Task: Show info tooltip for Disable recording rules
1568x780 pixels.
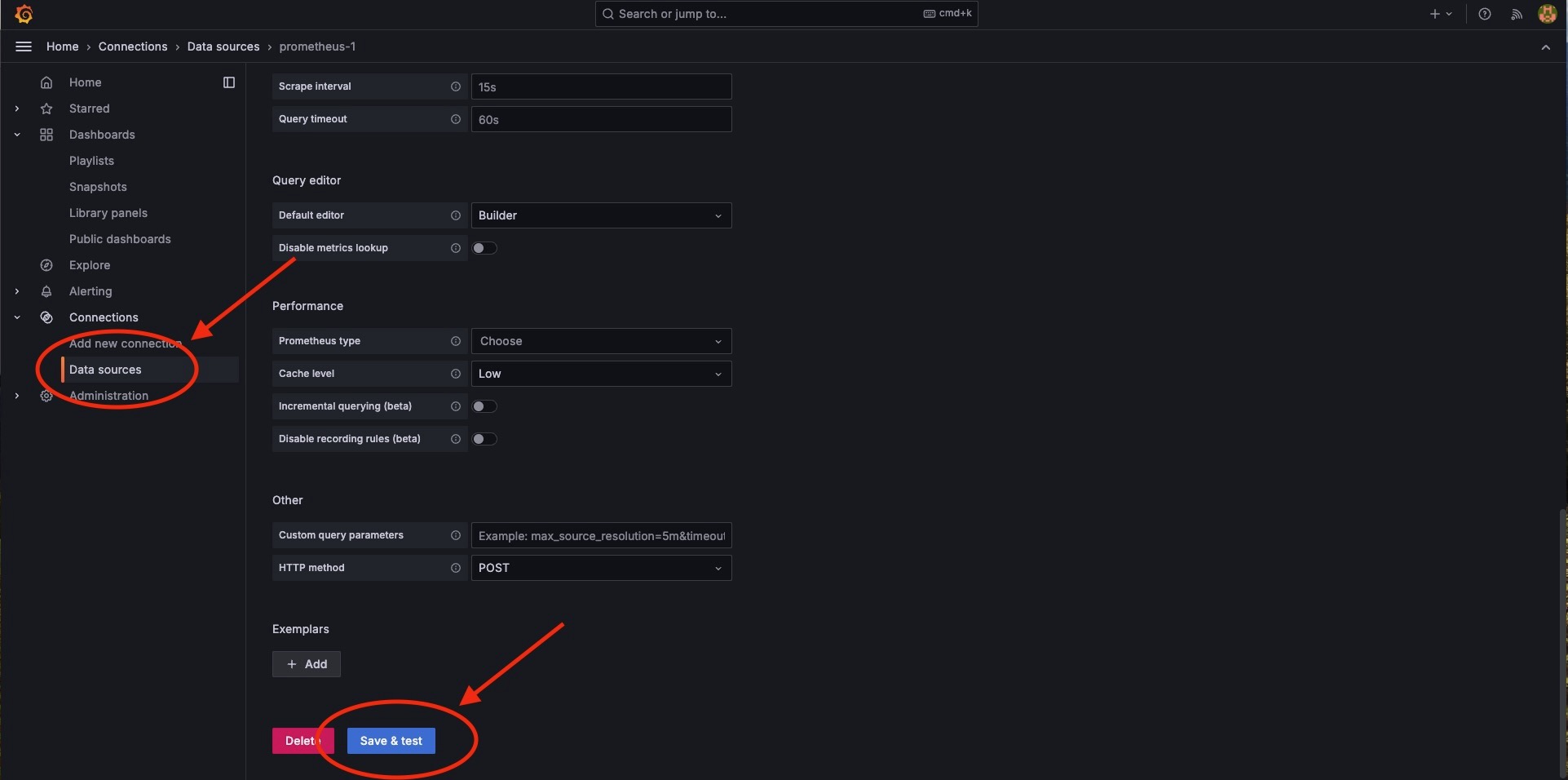Action: (456, 439)
